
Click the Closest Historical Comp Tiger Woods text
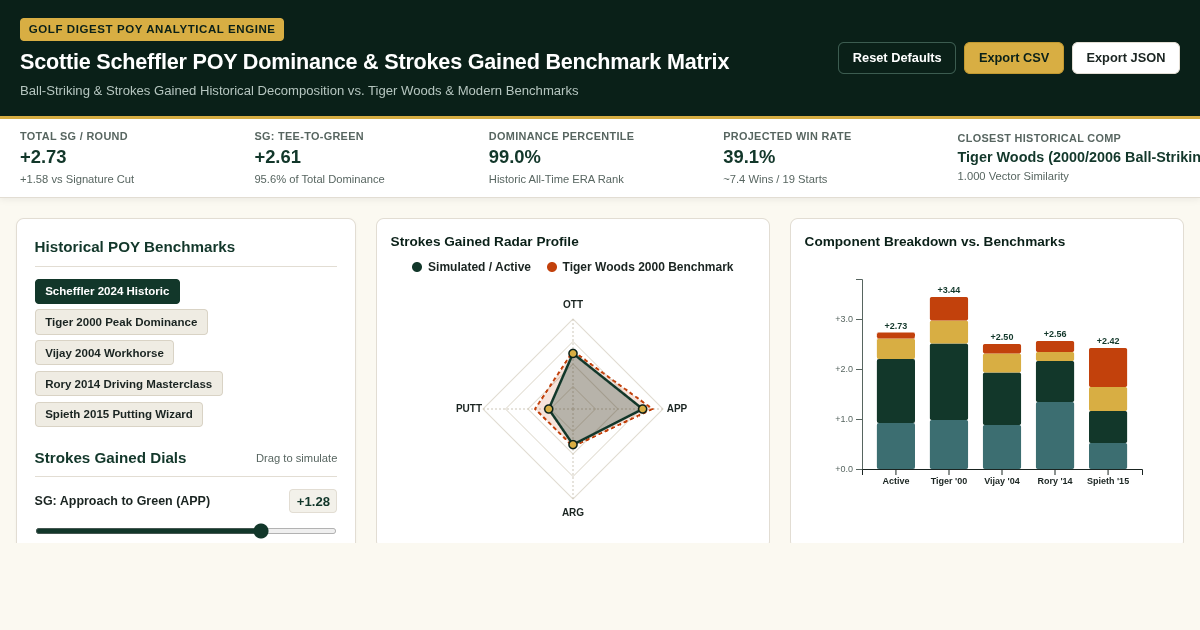1078,157
